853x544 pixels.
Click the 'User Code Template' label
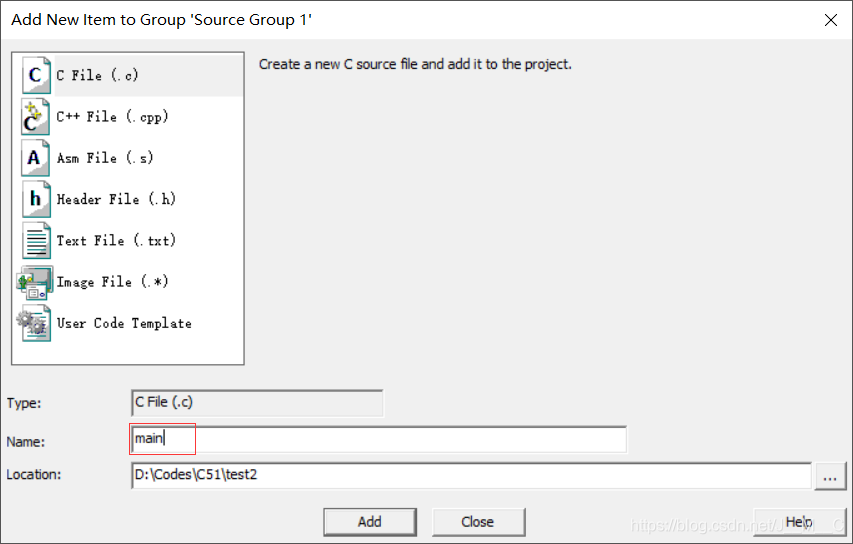[x=124, y=323]
